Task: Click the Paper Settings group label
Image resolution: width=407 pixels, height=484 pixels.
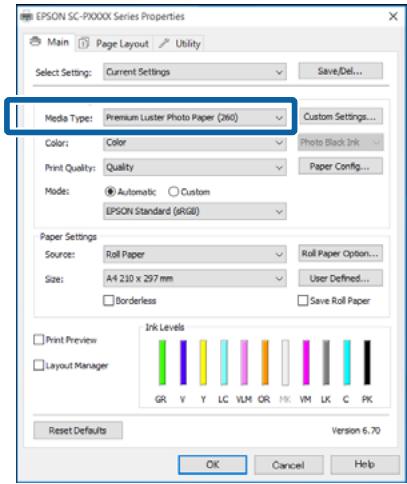Action: (68, 237)
